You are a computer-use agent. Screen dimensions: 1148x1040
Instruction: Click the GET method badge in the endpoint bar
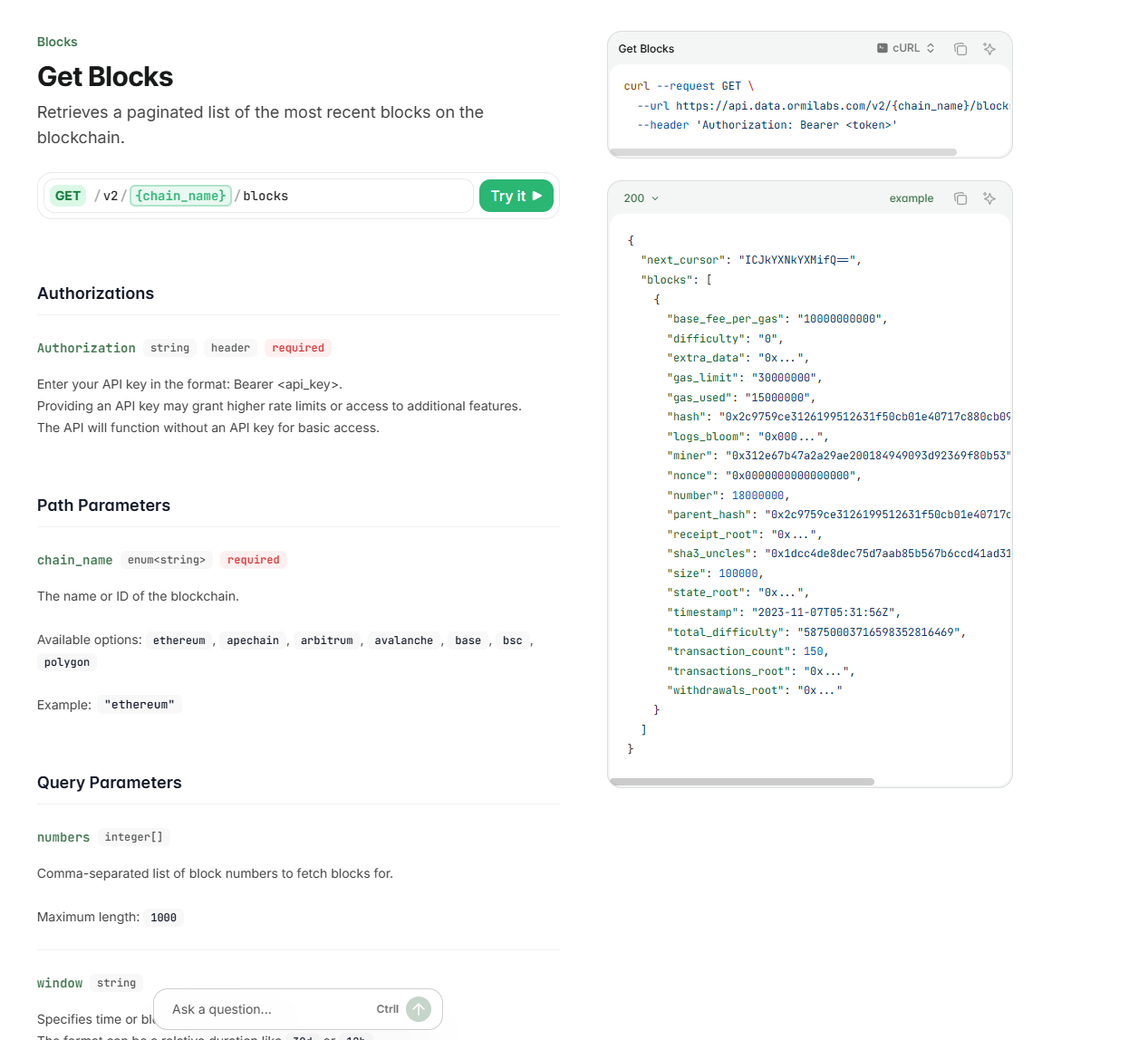pyautogui.click(x=67, y=196)
